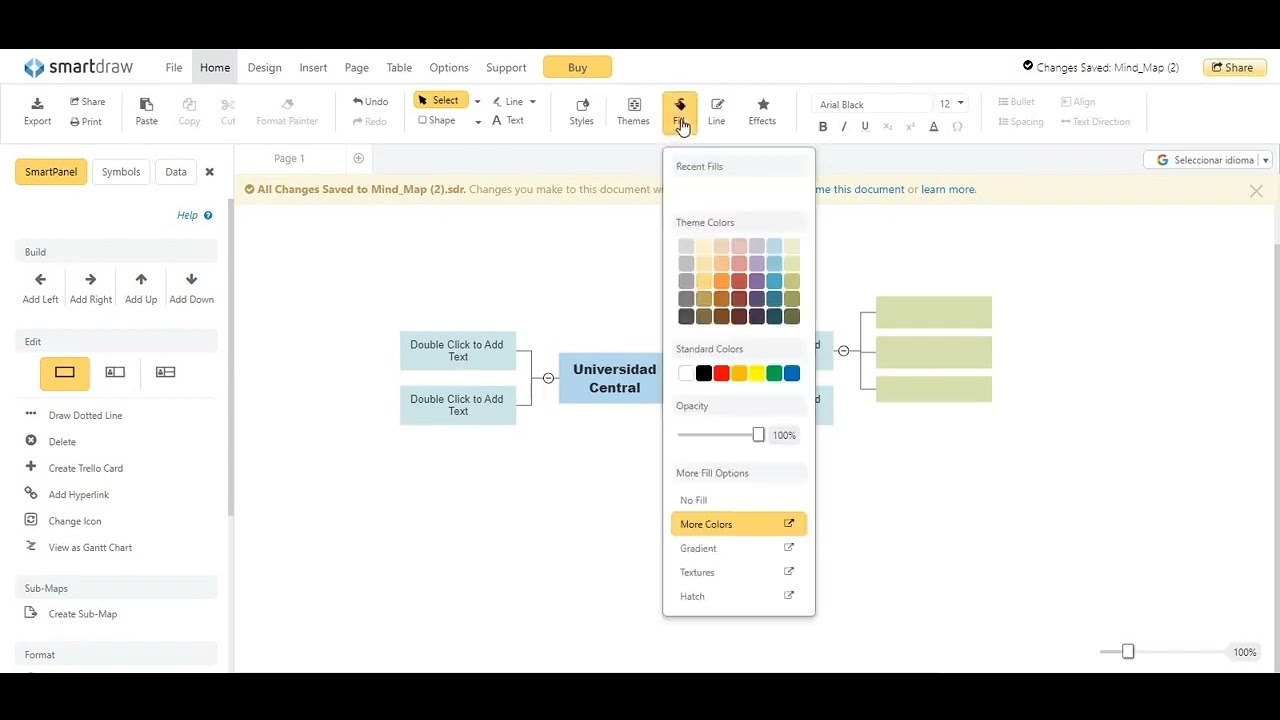The image size is (1280, 720).
Task: Choose Hatch fill option
Action: coord(739,596)
